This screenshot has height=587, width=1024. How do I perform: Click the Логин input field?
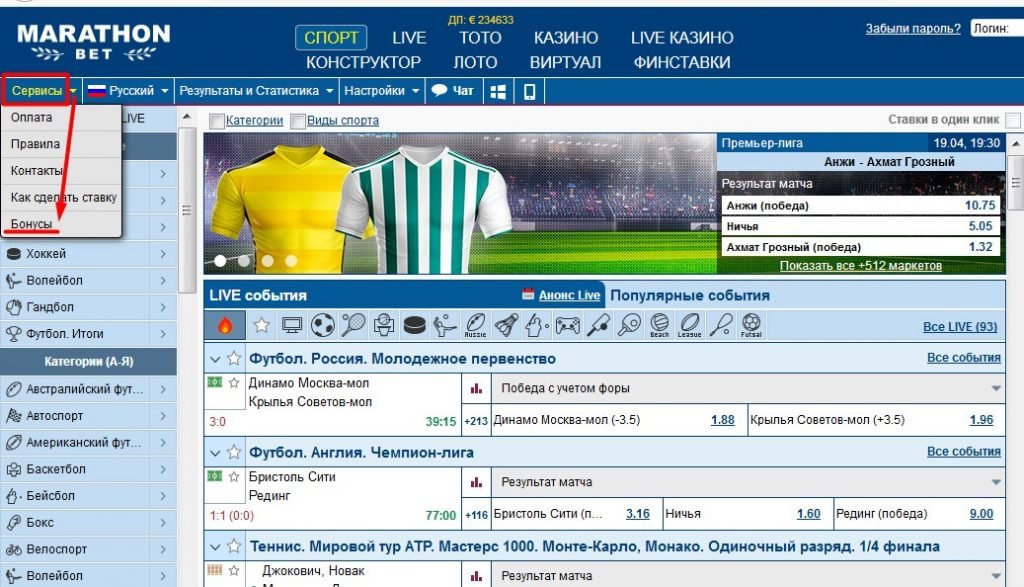click(x=997, y=29)
